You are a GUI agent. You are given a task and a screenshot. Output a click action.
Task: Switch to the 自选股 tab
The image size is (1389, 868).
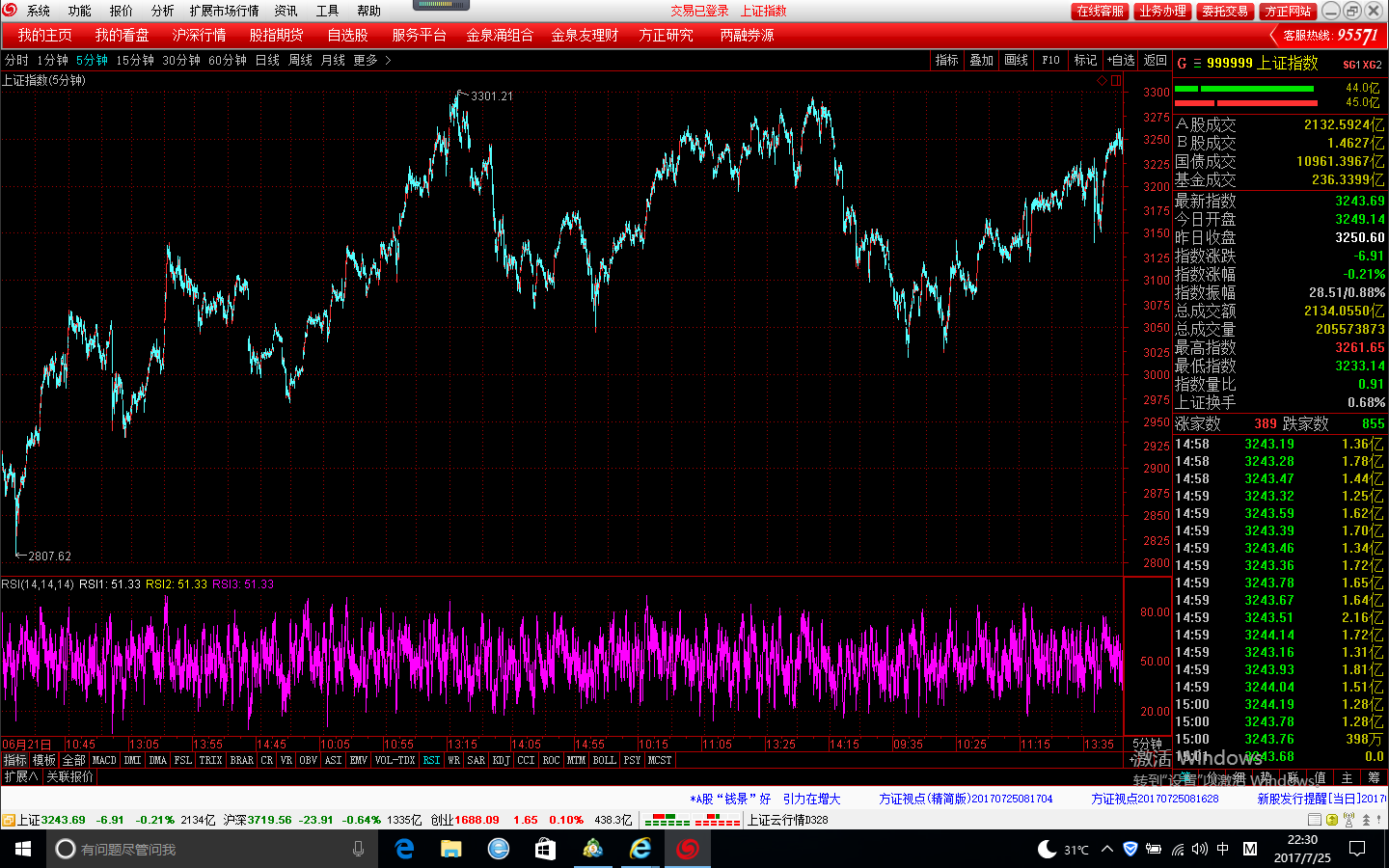pyautogui.click(x=347, y=35)
